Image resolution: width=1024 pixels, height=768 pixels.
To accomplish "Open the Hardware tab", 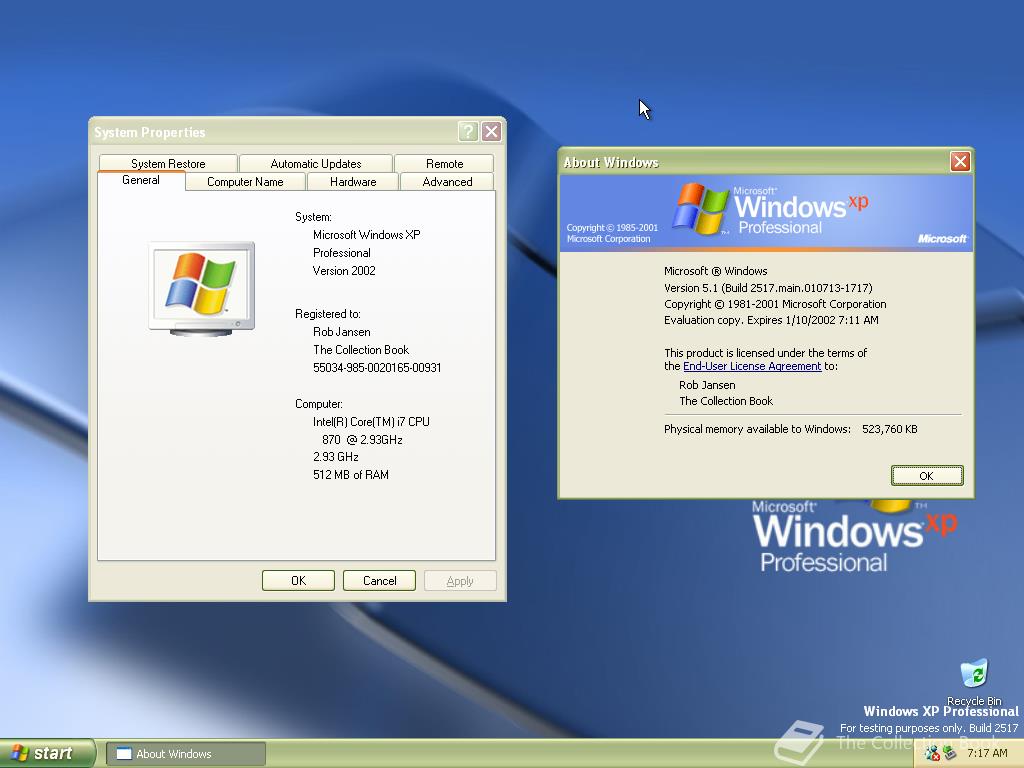I will (353, 182).
